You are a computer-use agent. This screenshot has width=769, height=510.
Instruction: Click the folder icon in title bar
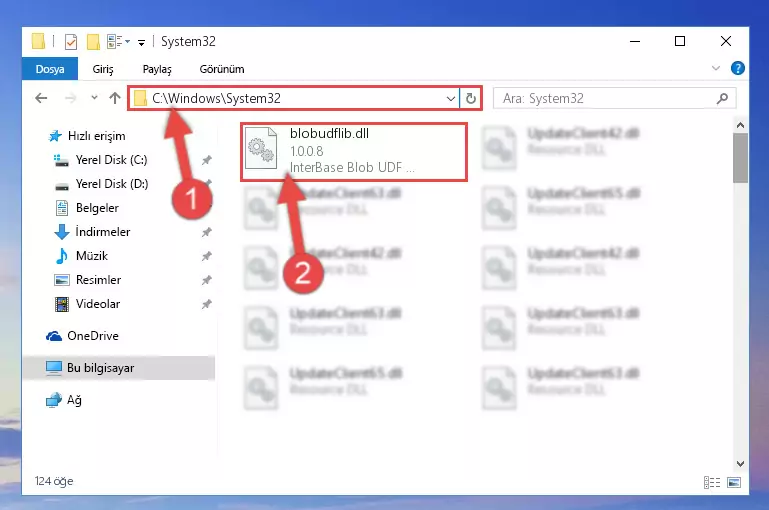click(38, 41)
